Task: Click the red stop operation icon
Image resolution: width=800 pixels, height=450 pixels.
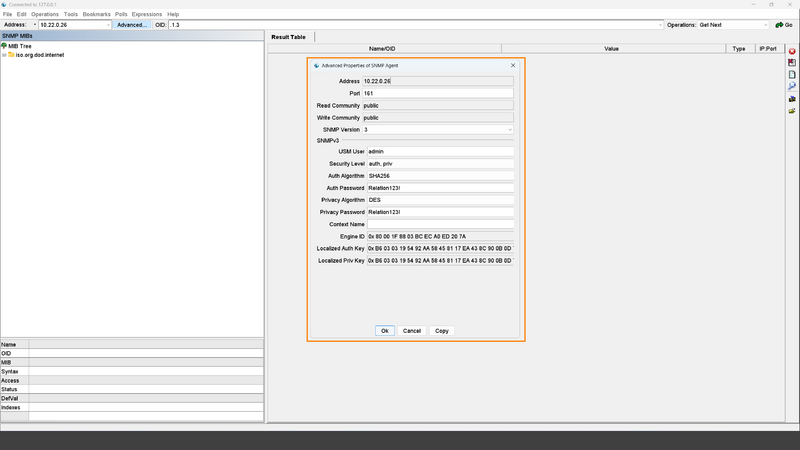Action: tap(792, 51)
